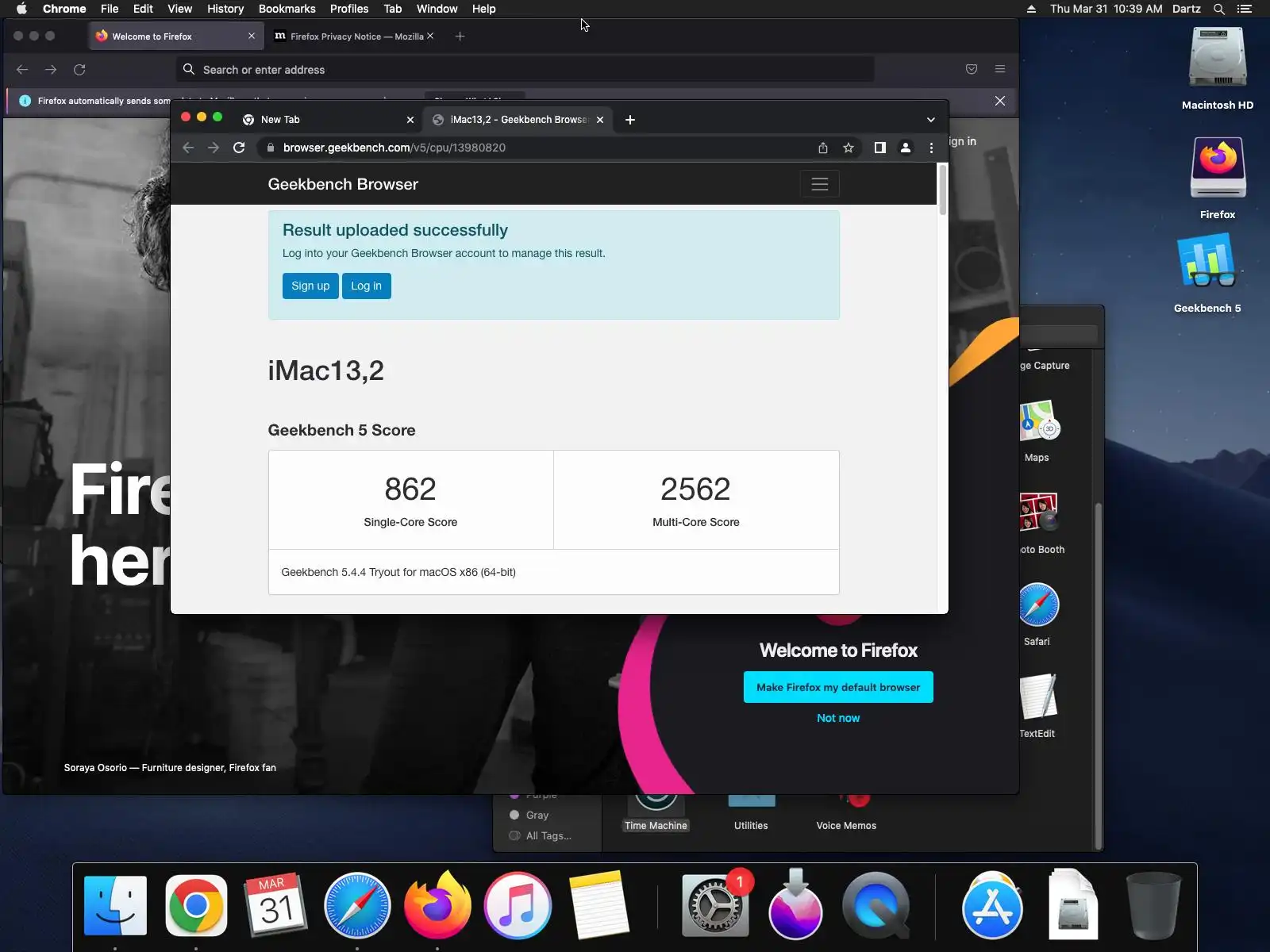The image size is (1270, 952).
Task: Open Music from the Dock
Action: [x=517, y=905]
